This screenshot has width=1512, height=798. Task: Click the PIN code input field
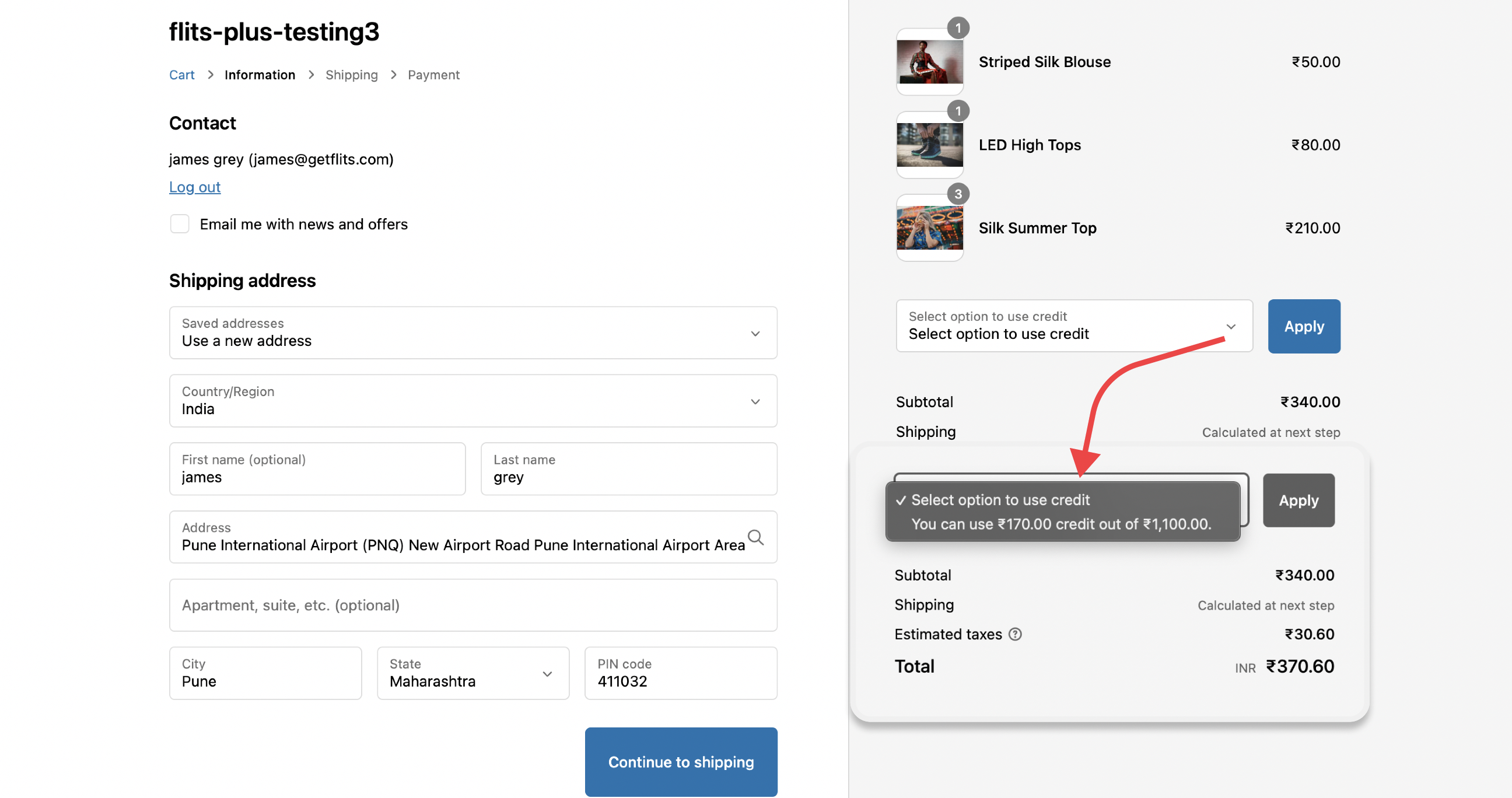pos(680,673)
